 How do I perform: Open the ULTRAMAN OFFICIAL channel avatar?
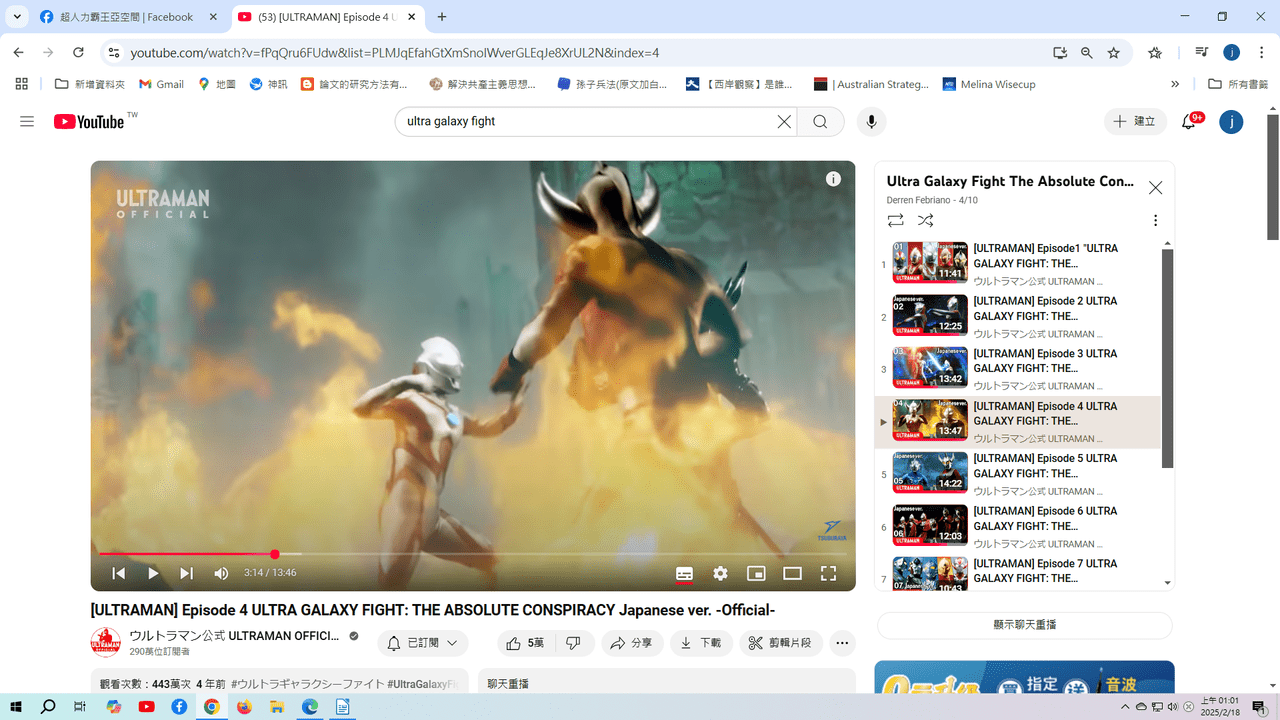[x=106, y=643]
